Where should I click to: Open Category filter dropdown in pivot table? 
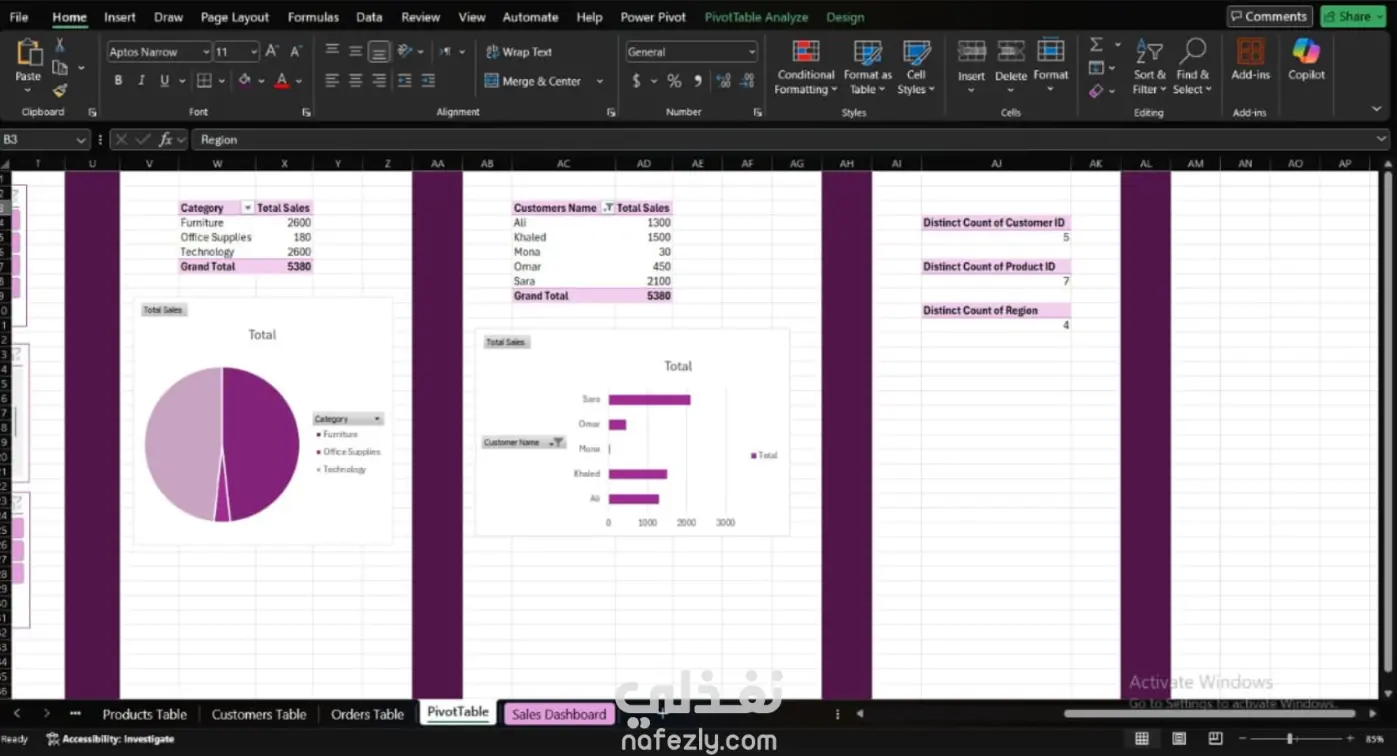[248, 208]
